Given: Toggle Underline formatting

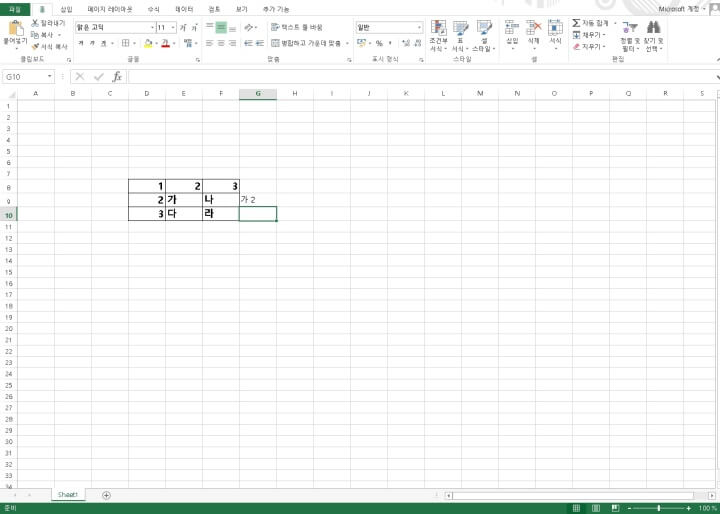Looking at the screenshot, I should 103,43.
